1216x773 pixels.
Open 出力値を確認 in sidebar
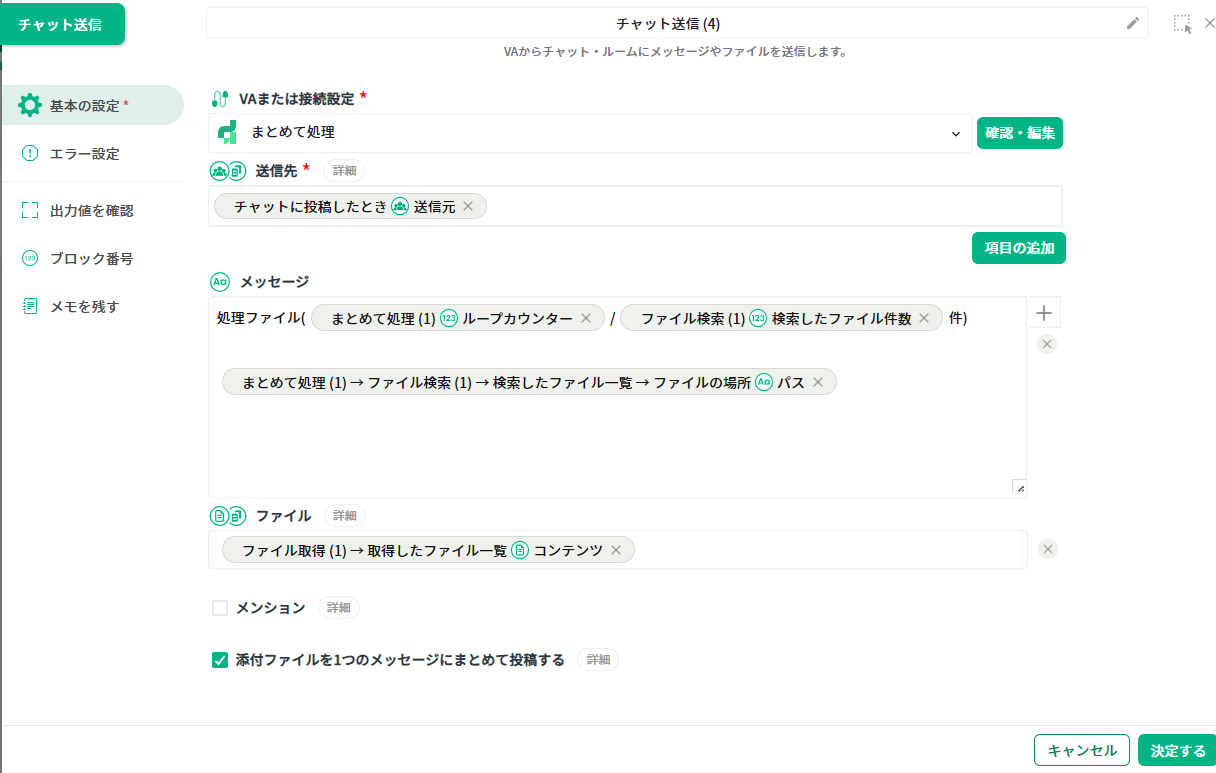(x=91, y=211)
